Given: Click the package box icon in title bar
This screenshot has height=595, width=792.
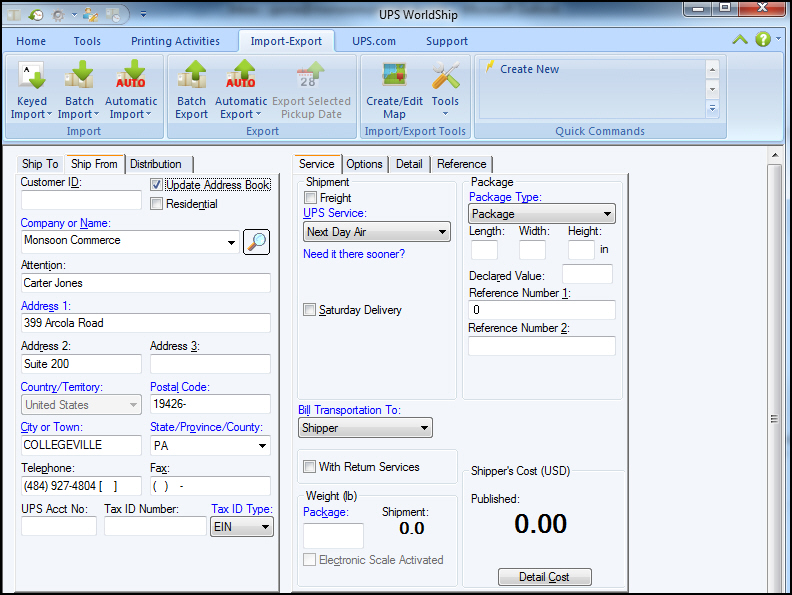Looking at the screenshot, I should [13, 15].
